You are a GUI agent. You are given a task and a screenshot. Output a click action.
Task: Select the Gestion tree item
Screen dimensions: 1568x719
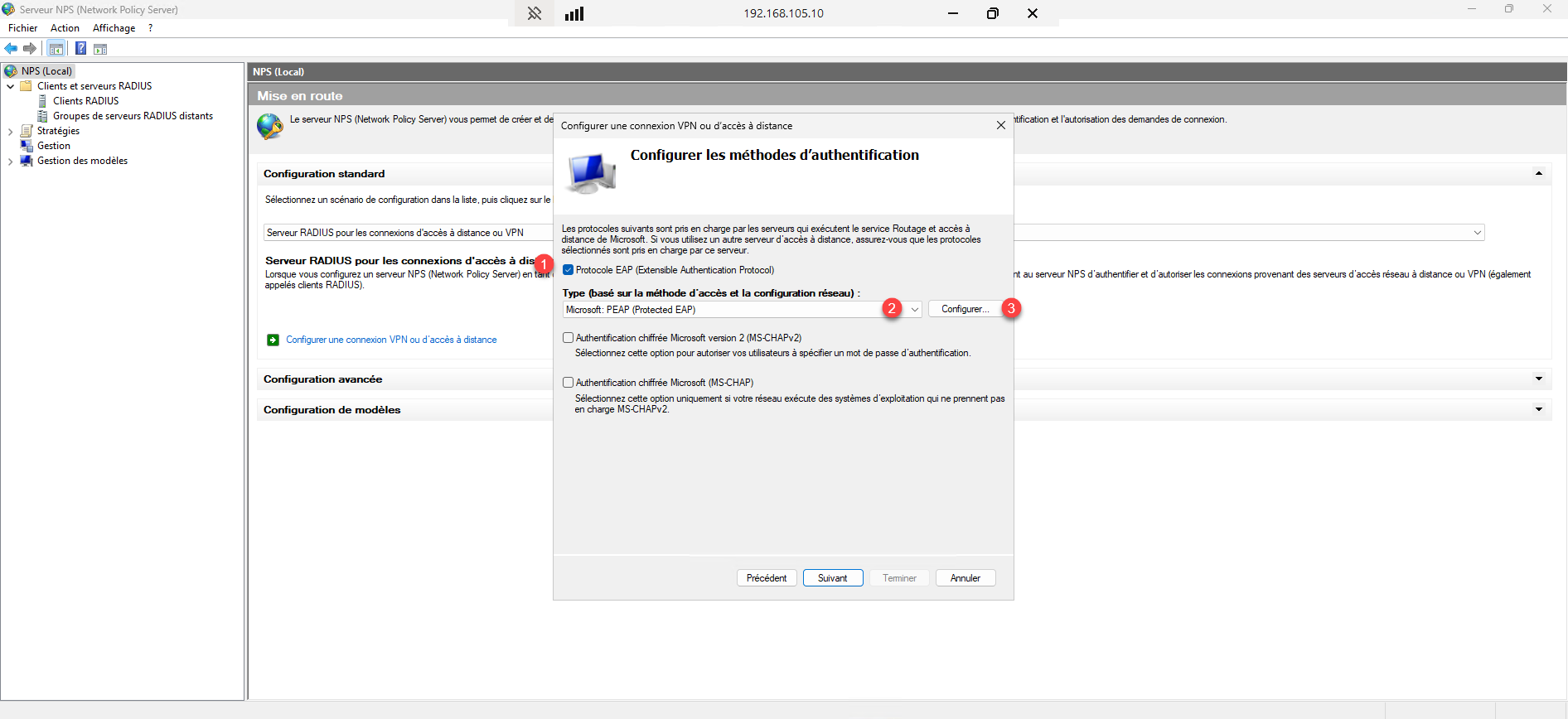[x=53, y=146]
